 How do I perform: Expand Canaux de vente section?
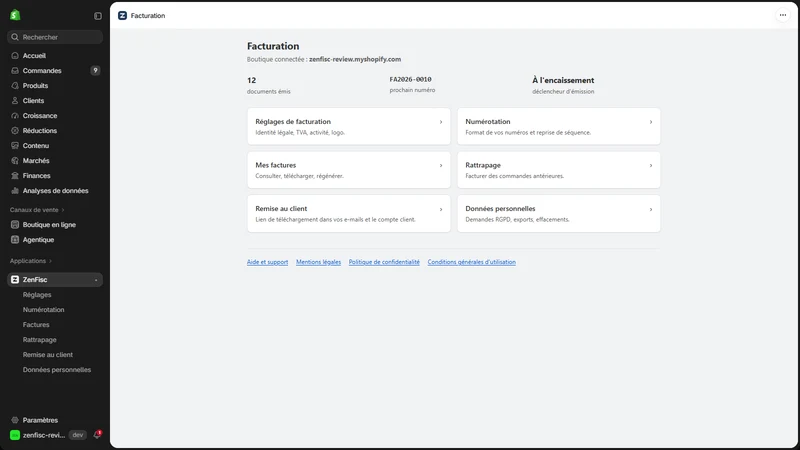point(37,210)
